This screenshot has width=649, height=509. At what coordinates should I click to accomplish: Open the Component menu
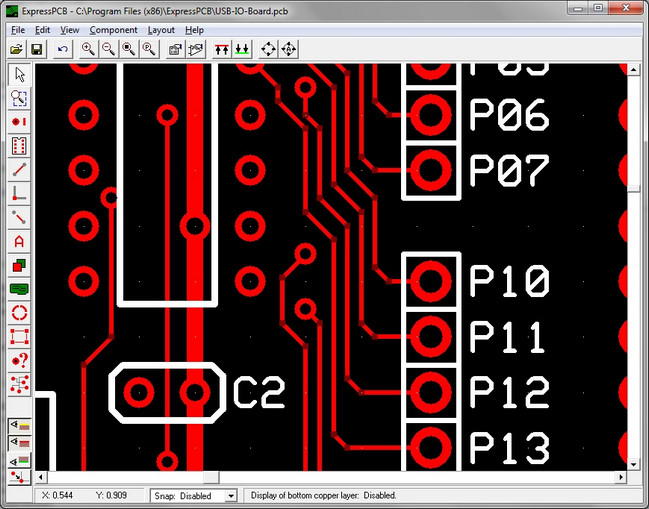point(113,30)
